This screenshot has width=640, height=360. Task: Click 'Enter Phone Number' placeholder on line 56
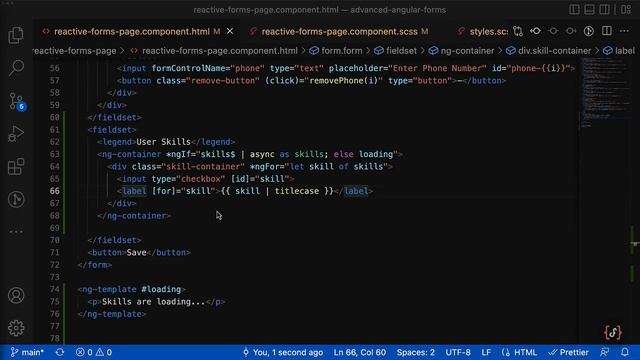(x=437, y=68)
